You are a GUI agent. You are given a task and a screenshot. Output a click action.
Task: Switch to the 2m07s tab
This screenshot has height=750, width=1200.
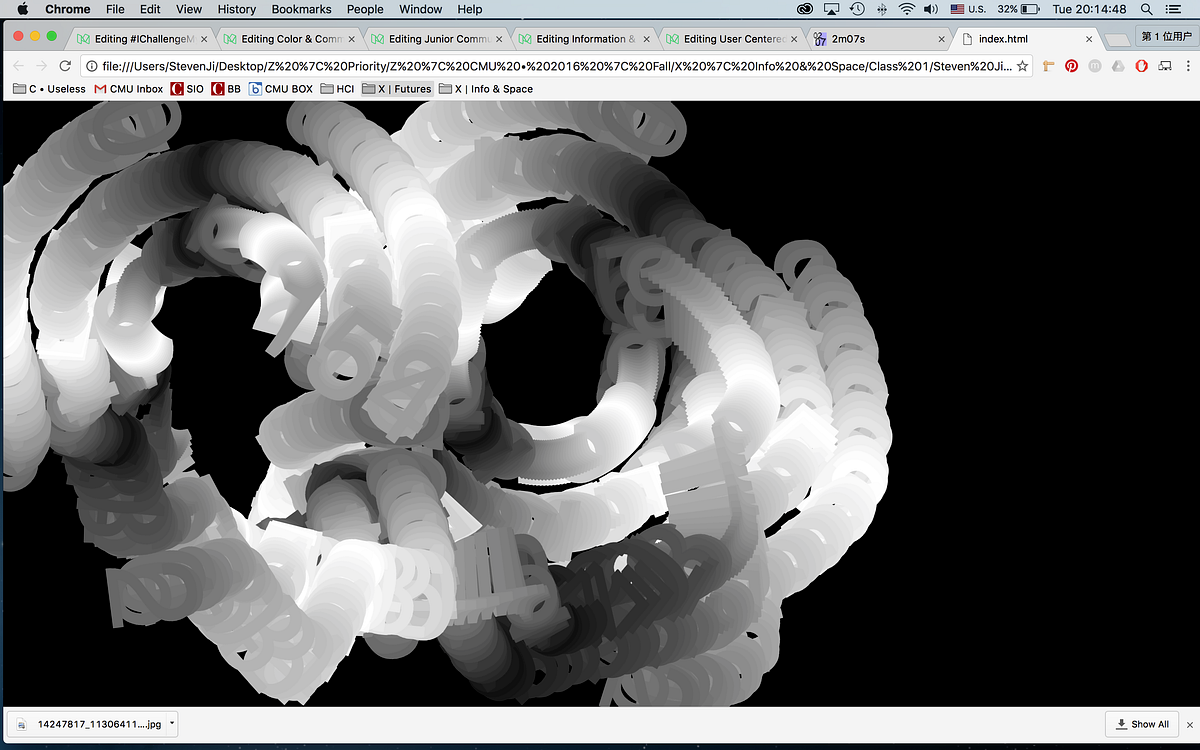tap(880, 39)
